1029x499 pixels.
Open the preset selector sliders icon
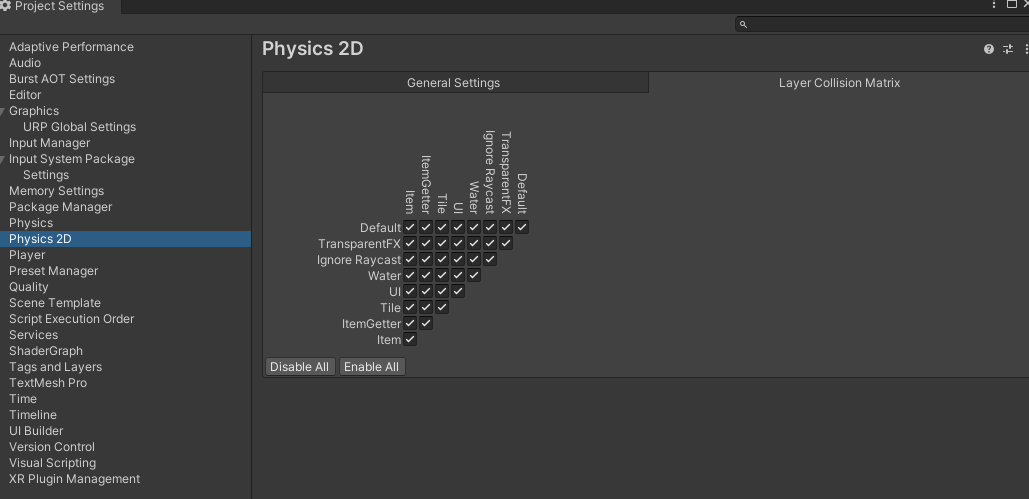[x=1008, y=49]
